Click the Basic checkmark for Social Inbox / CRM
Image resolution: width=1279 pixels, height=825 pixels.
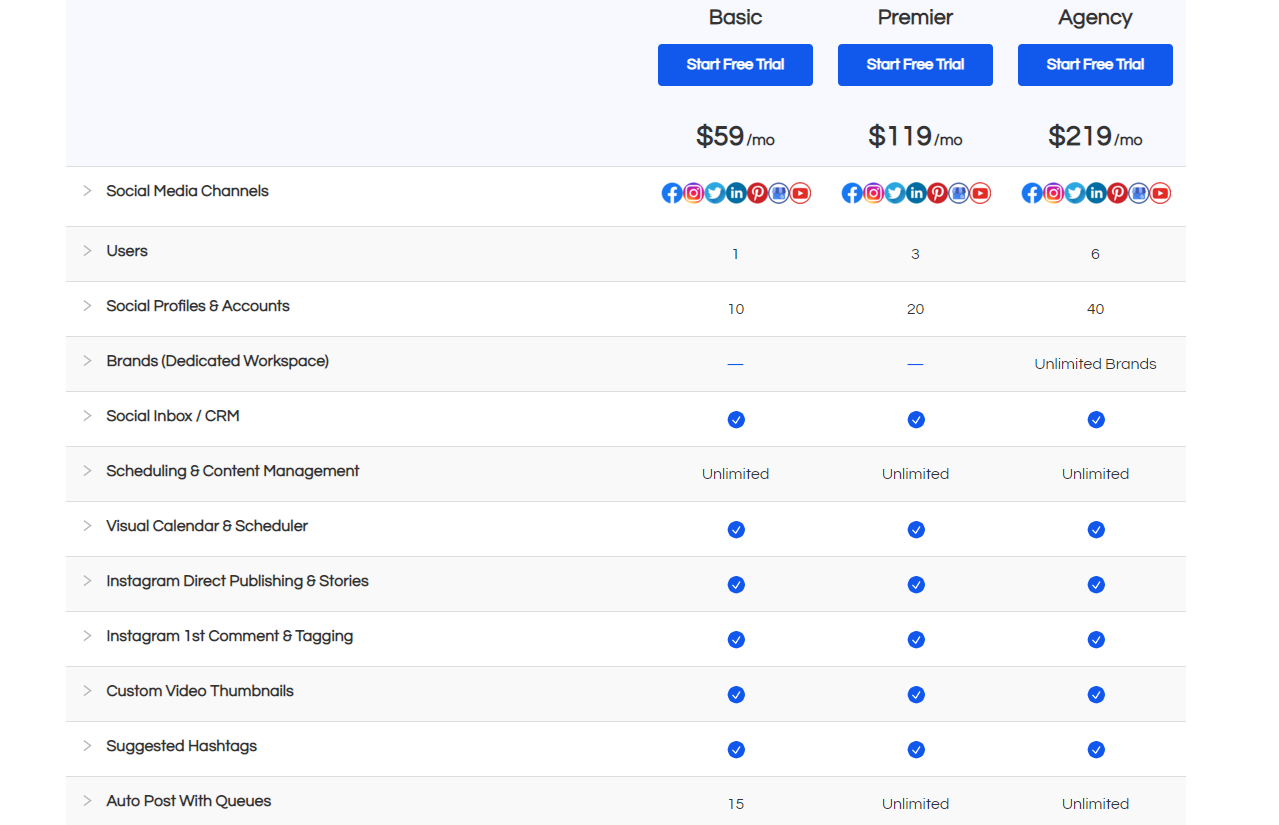point(736,420)
